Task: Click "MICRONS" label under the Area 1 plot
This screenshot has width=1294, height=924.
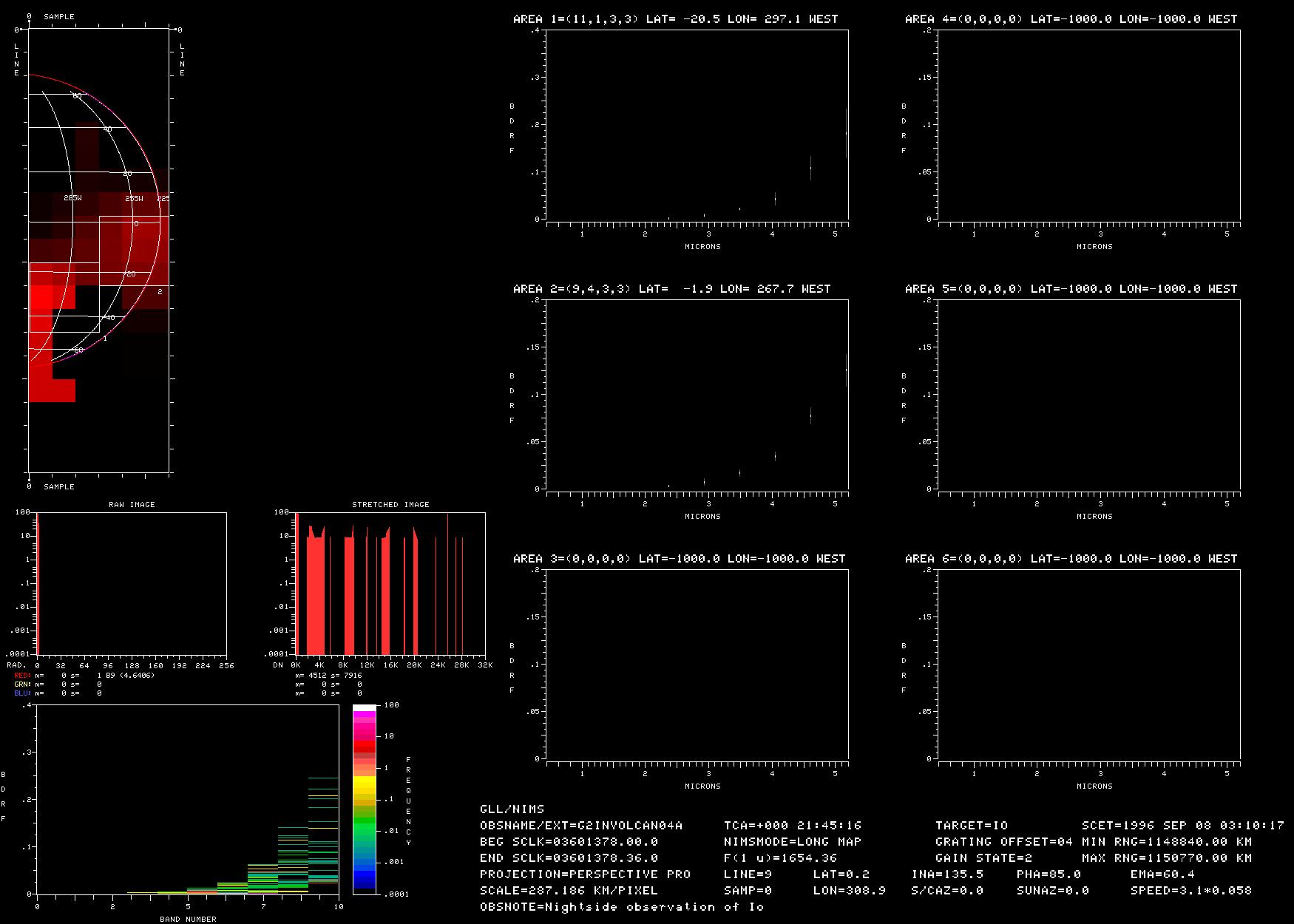Action: tap(702, 247)
